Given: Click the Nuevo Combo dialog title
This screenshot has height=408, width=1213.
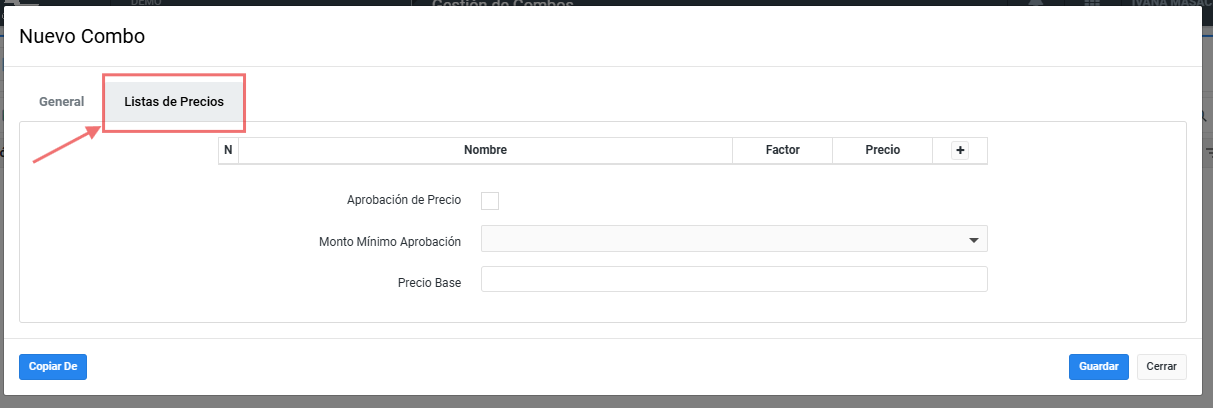Looking at the screenshot, I should (x=82, y=37).
